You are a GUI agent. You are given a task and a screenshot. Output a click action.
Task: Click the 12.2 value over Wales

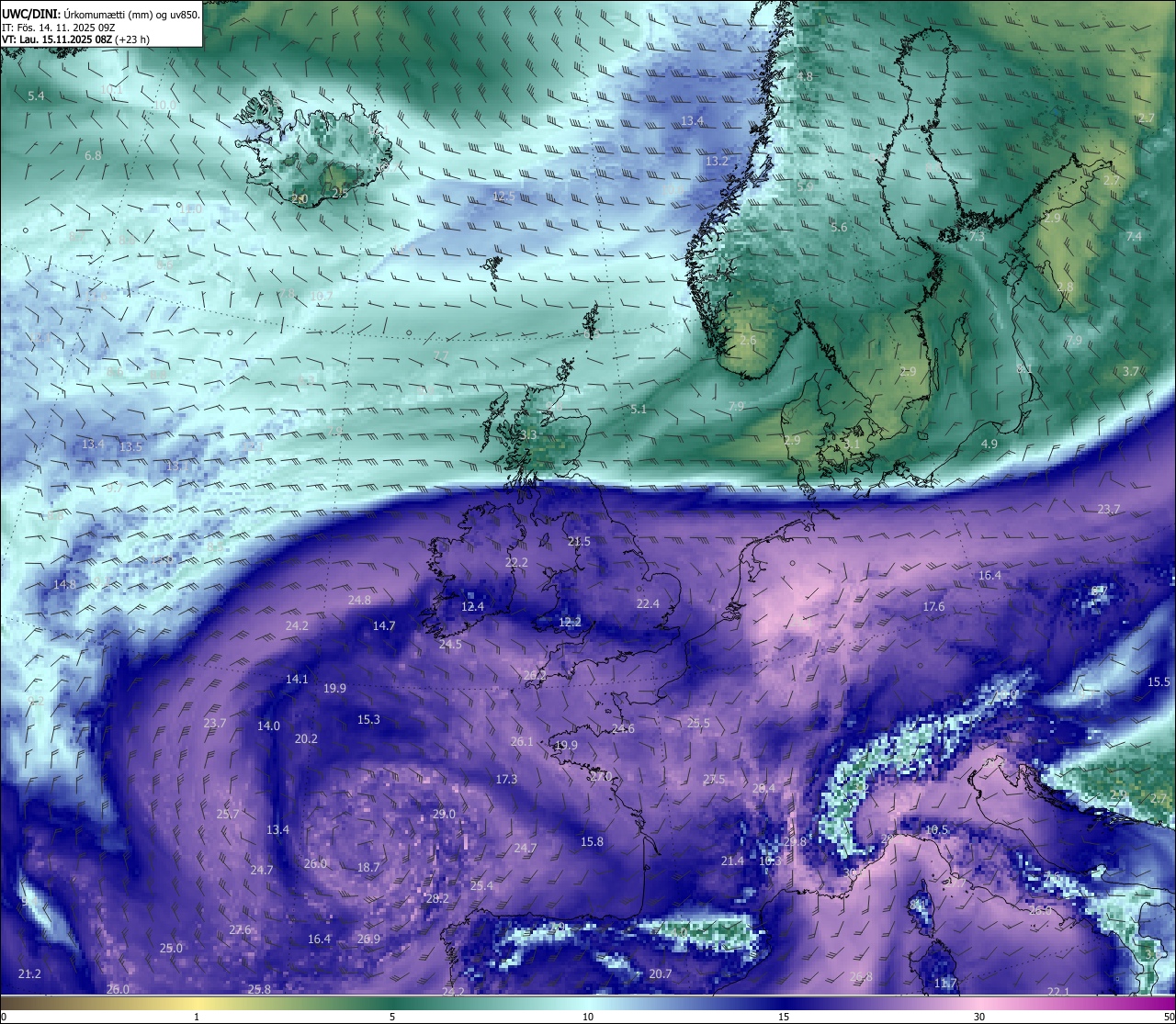570,623
